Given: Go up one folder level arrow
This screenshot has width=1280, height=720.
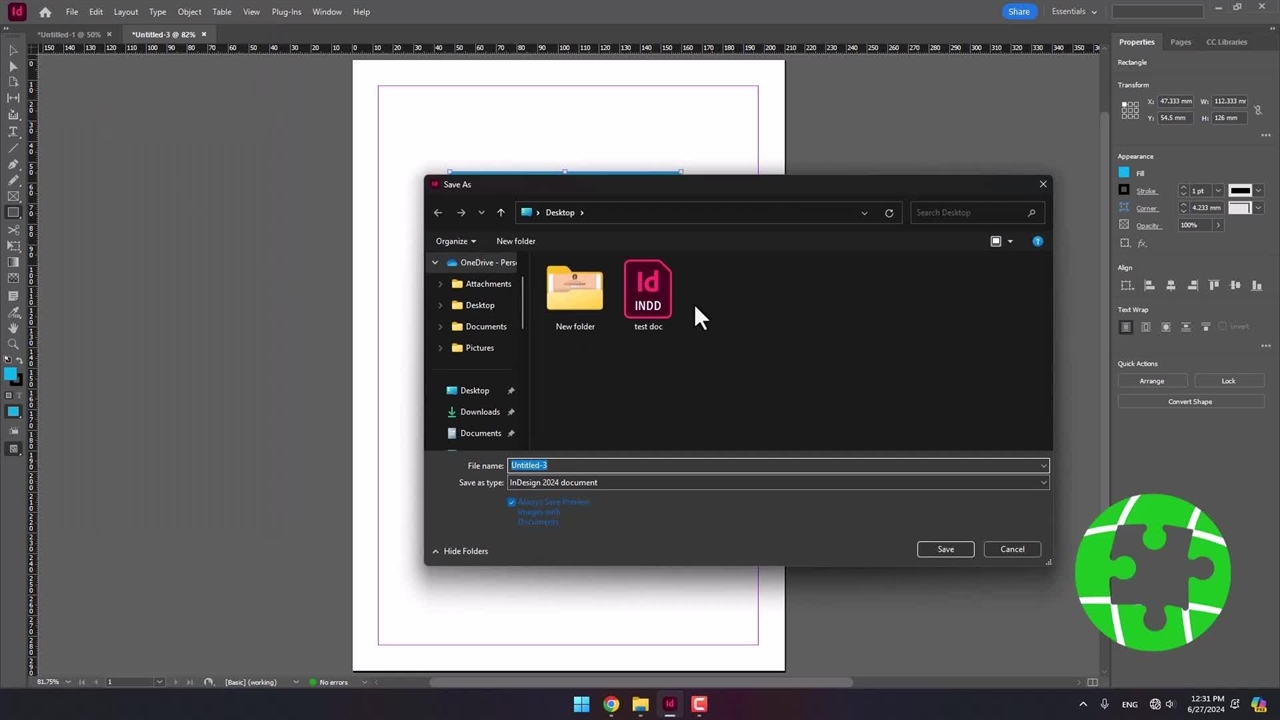Looking at the screenshot, I should pyautogui.click(x=501, y=213).
